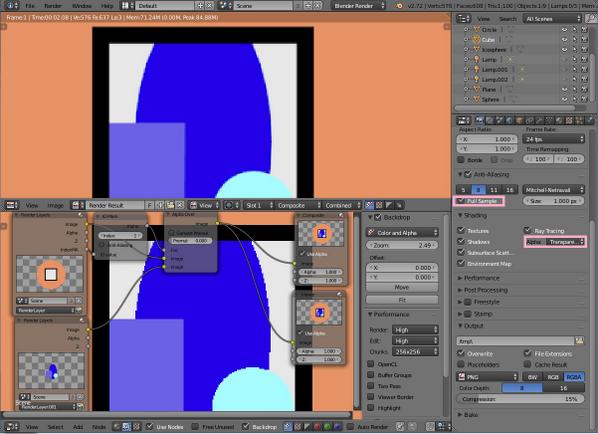Open the Render menu in the top bar
The height and width of the screenshot is (434, 598).
point(53,6)
